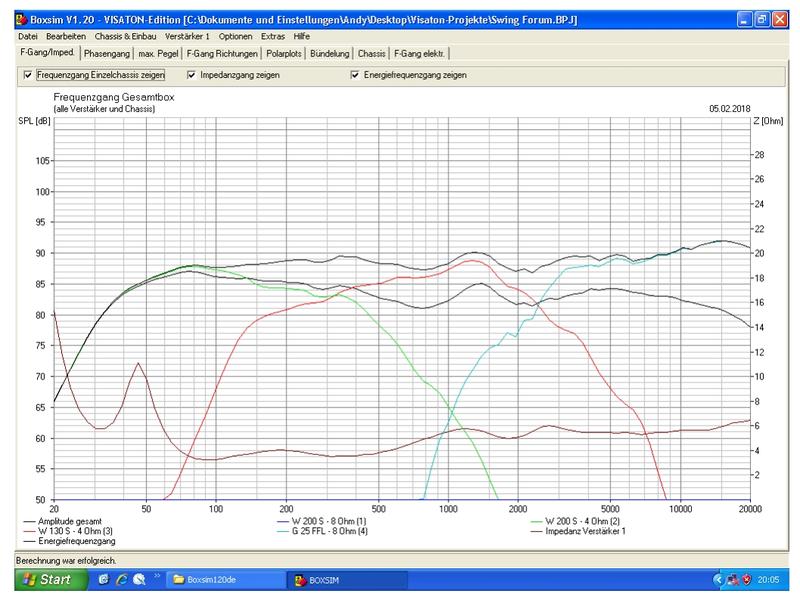Screen dimensions: 800x600
Task: Restore down the Boxsim window
Action: click(x=762, y=19)
